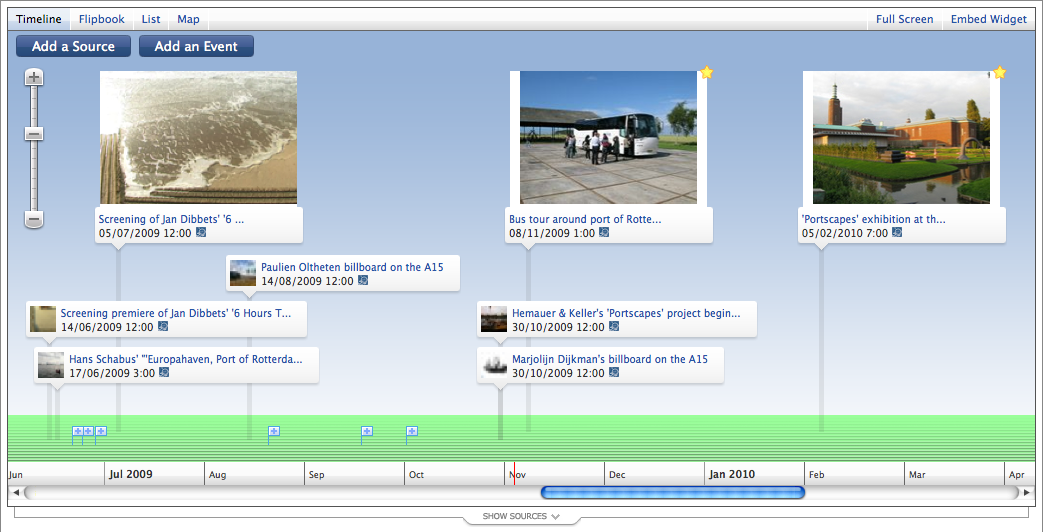Click the 'Feb' month label
This screenshot has width=1043, height=532.
tap(816, 475)
